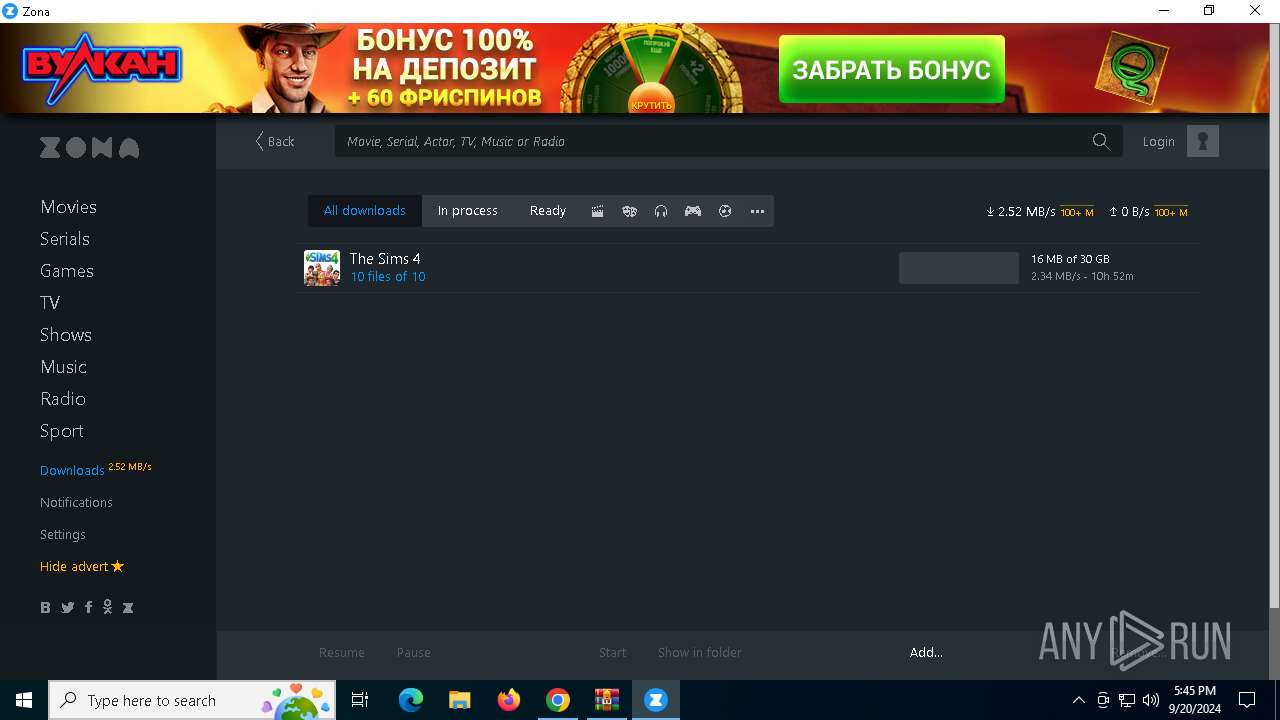Click Show in folder button
The width and height of the screenshot is (1280, 720).
tap(700, 652)
